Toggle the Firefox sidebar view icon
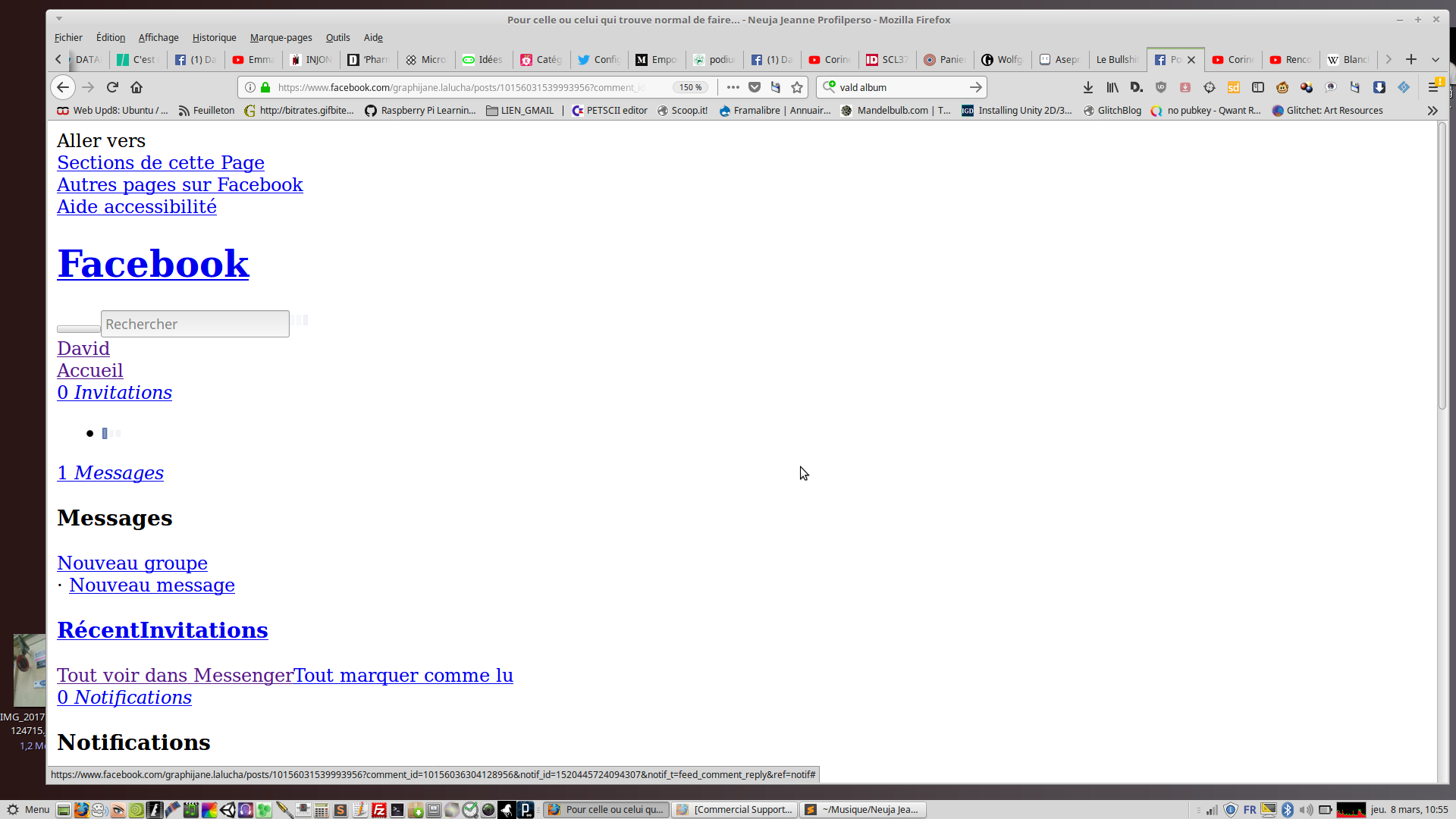 coord(1258,87)
